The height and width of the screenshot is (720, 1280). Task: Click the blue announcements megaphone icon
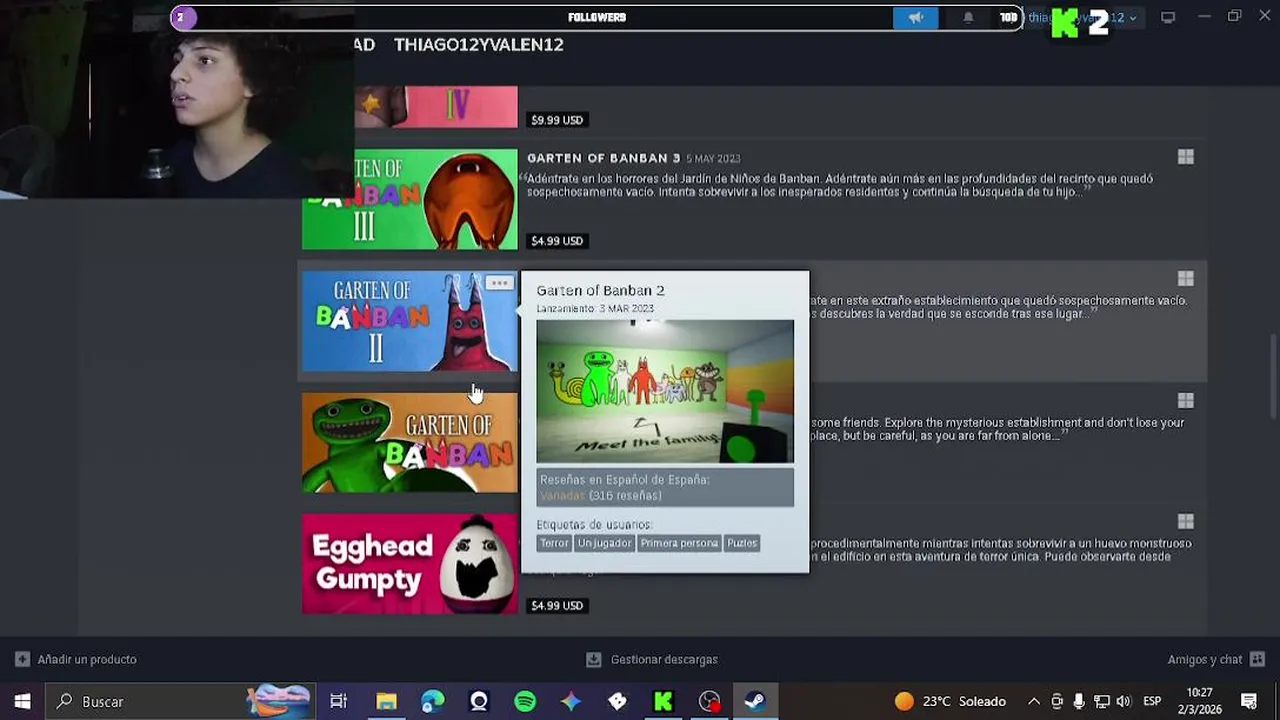point(915,17)
